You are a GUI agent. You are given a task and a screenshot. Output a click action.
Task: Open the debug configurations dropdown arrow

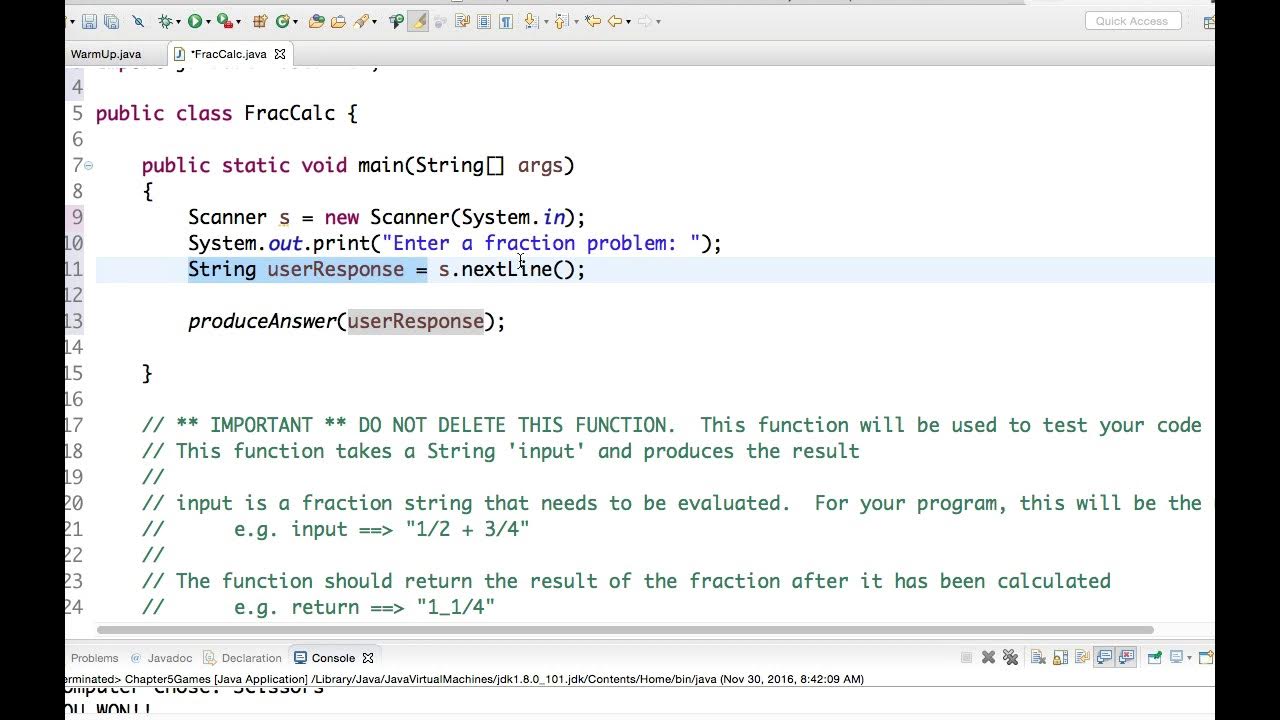coord(178,22)
